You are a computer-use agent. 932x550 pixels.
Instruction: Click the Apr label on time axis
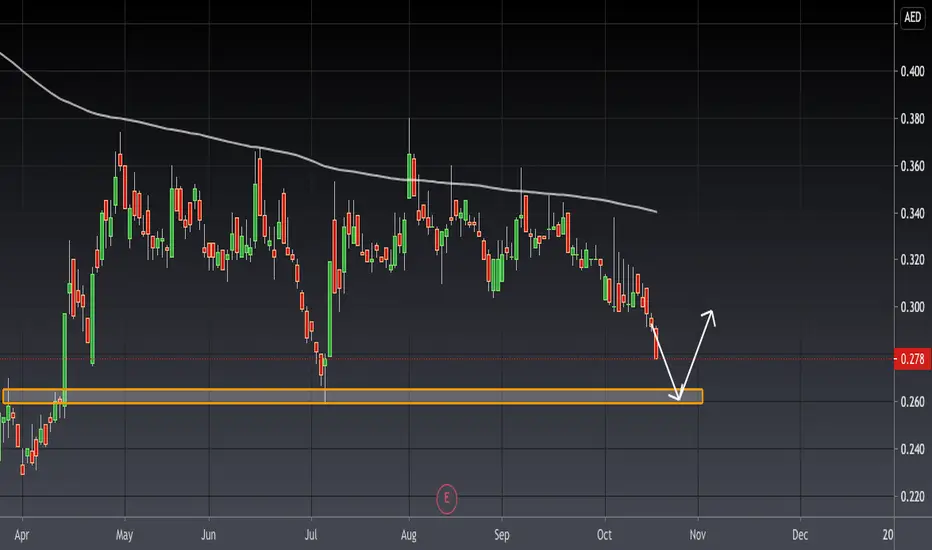pos(21,535)
